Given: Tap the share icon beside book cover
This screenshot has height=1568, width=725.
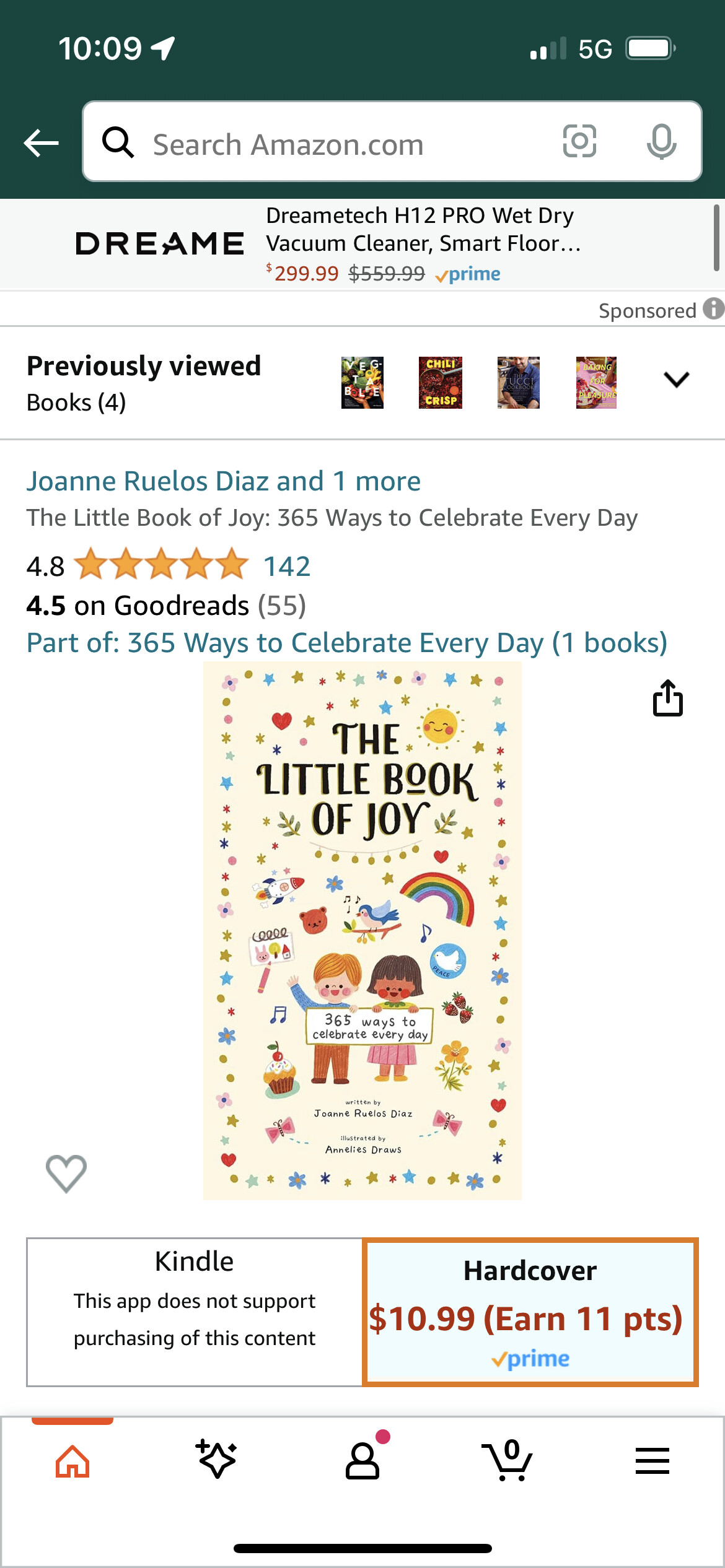Looking at the screenshot, I should coord(668,698).
